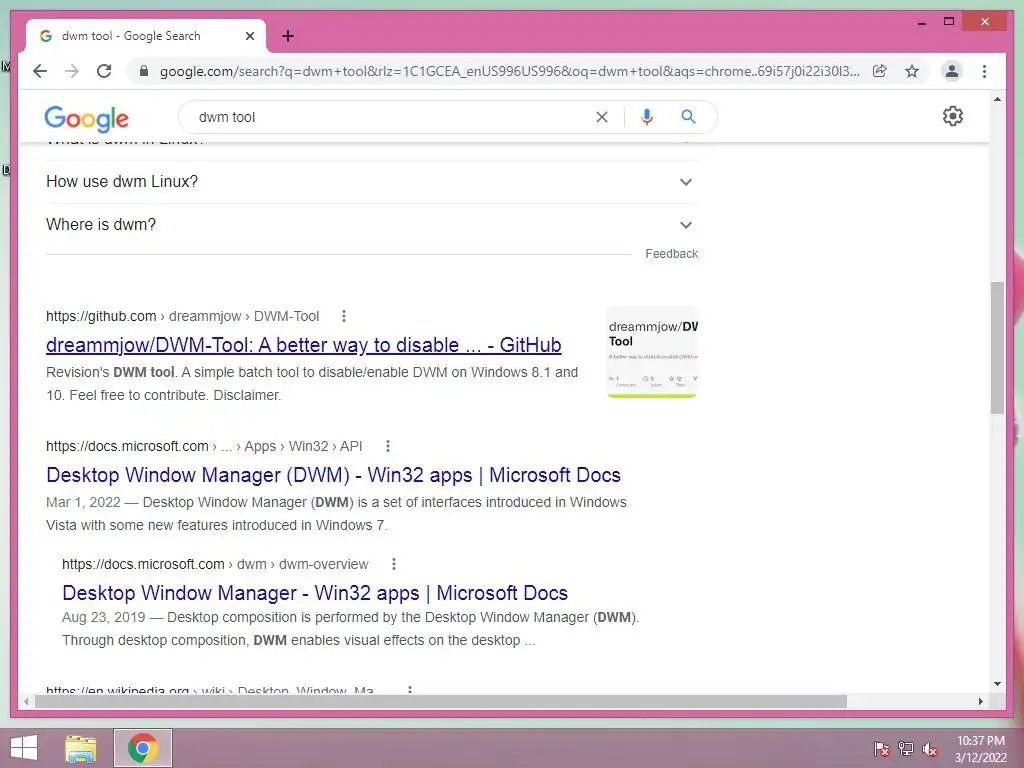The width and height of the screenshot is (1024, 768).
Task: Open dreammjow/DWM-Tool GitHub result
Action: click(304, 345)
